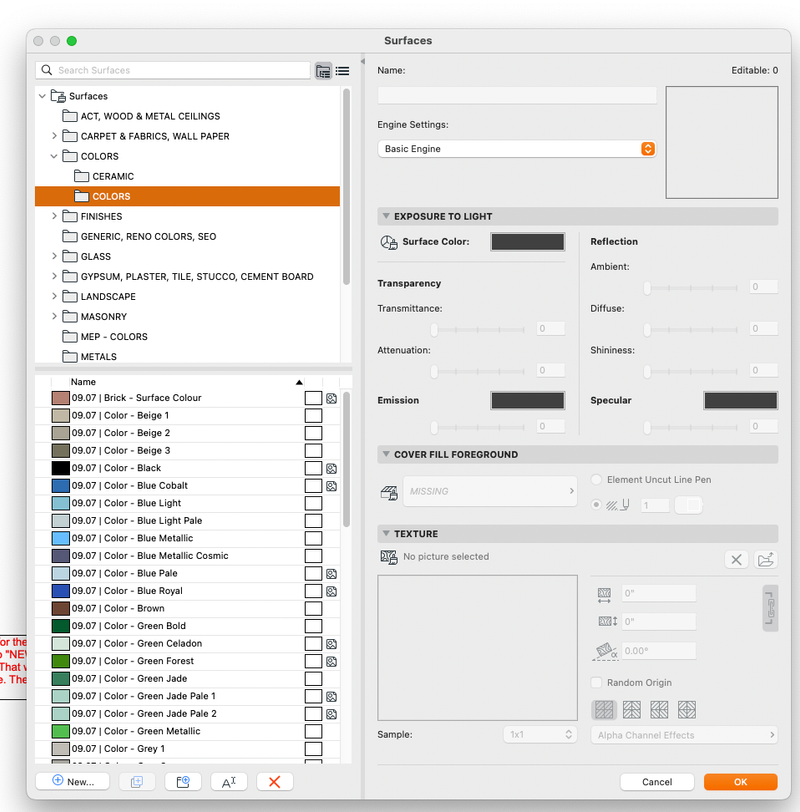This screenshot has width=800, height=812.
Task: Collapse the parent COLORS folder chevron
Action: 54,156
